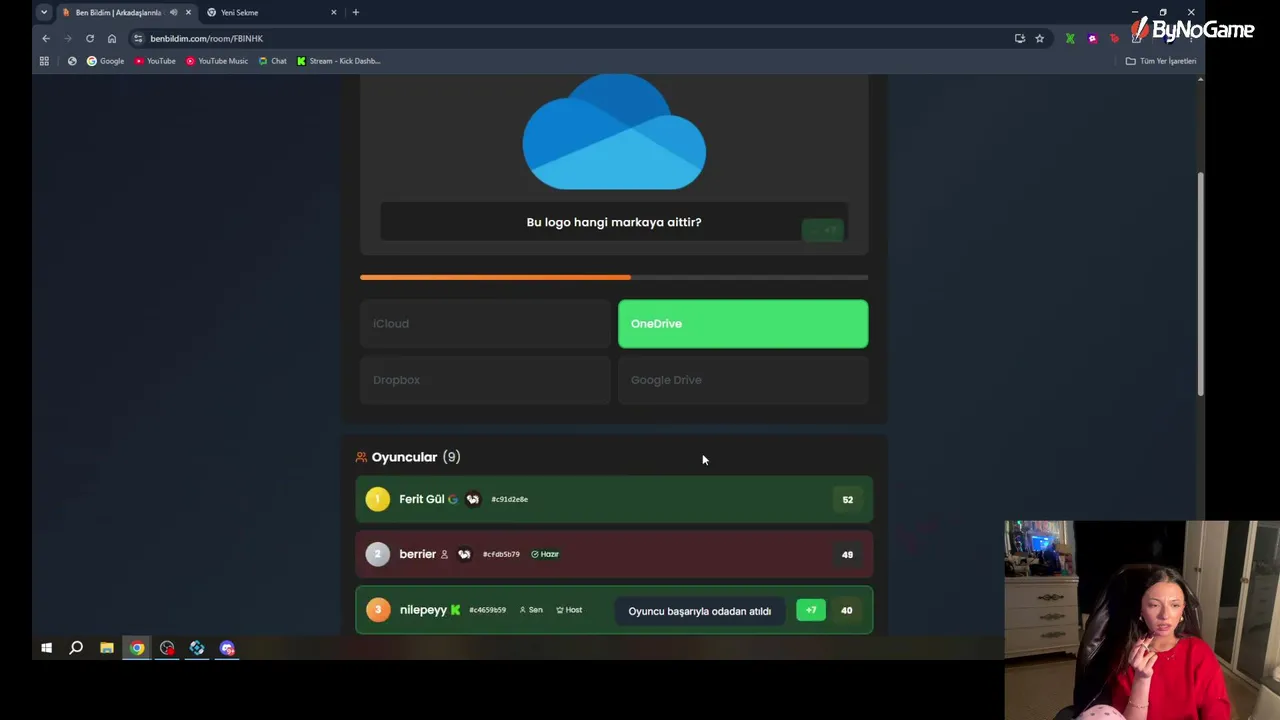
Task: Click the gold rank 1 medal badge
Action: (x=377, y=499)
